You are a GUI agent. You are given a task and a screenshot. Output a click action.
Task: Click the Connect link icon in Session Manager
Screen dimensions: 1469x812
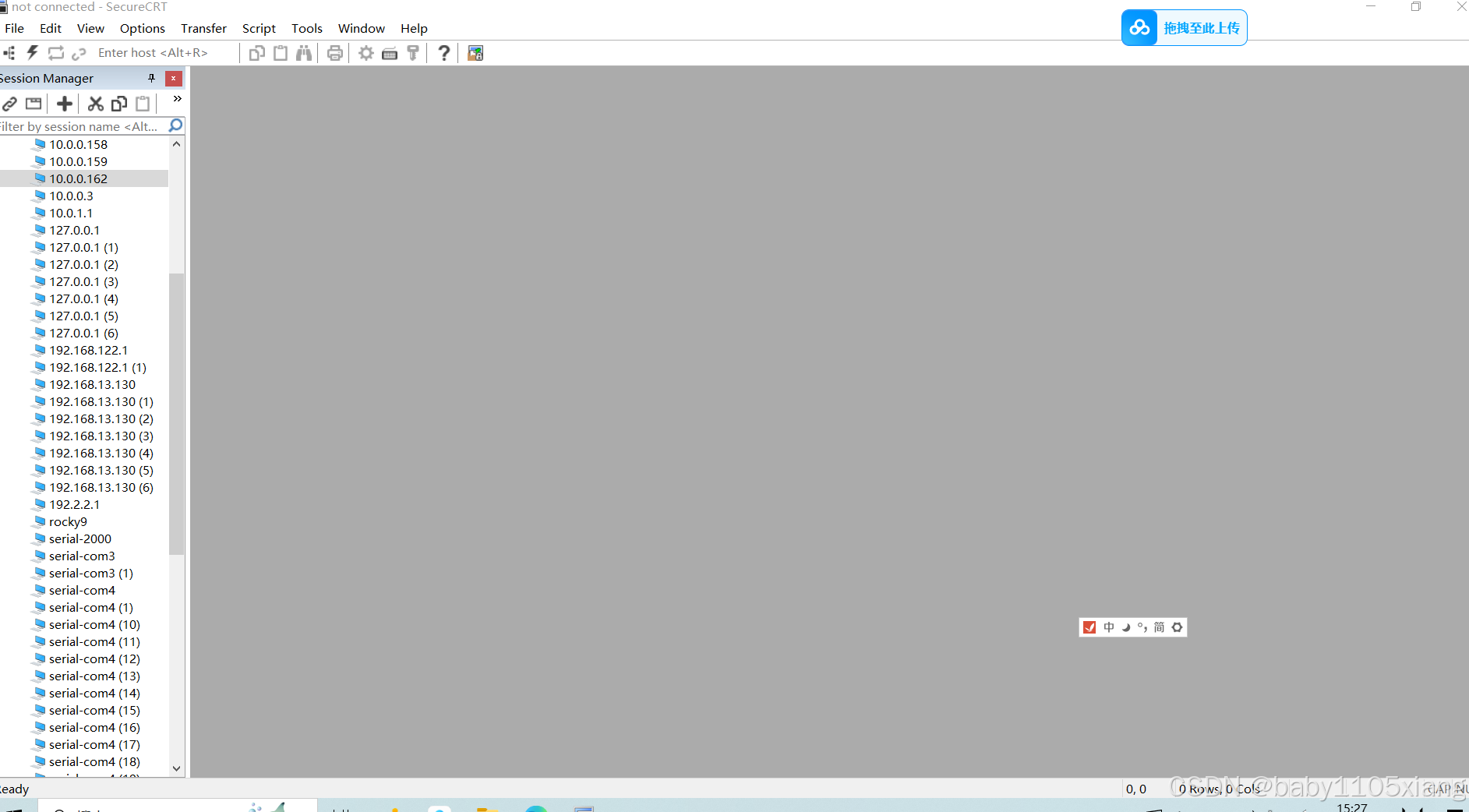click(x=10, y=103)
